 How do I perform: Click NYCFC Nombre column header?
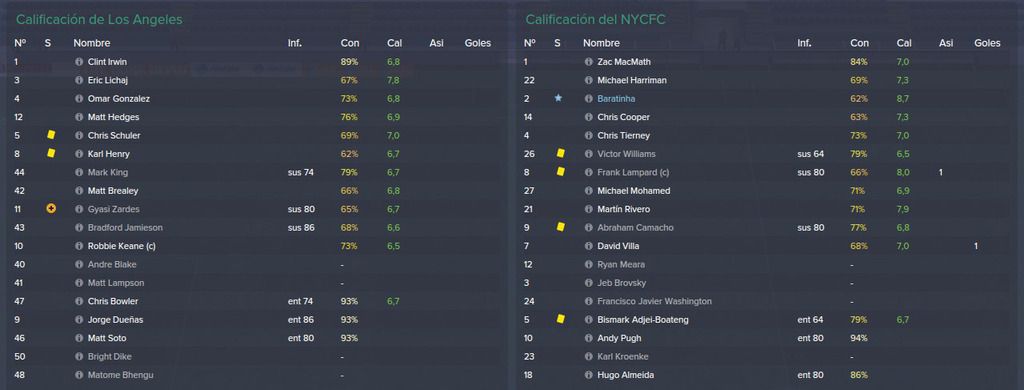601,43
